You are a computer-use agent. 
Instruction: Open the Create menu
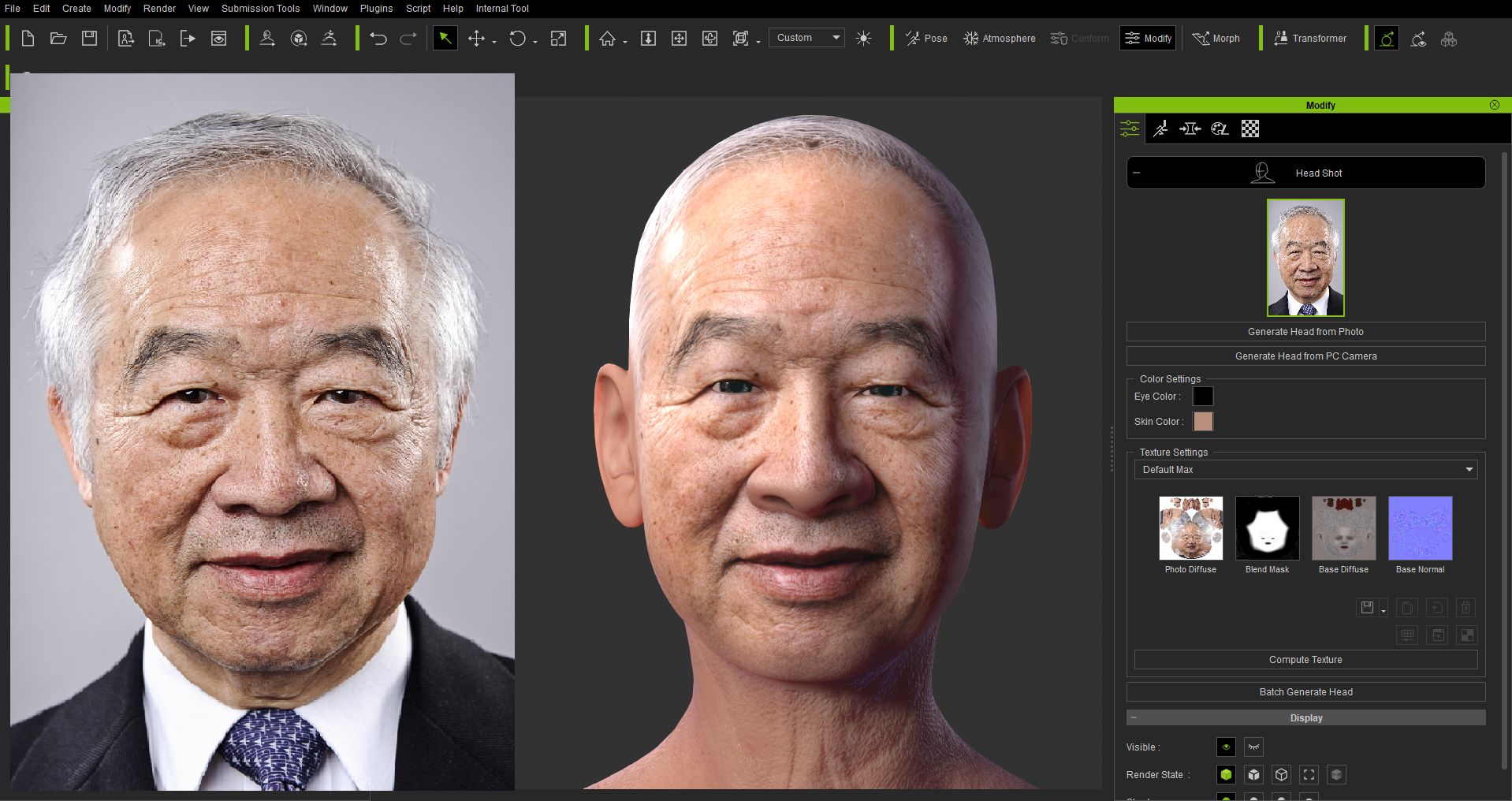tap(76, 9)
